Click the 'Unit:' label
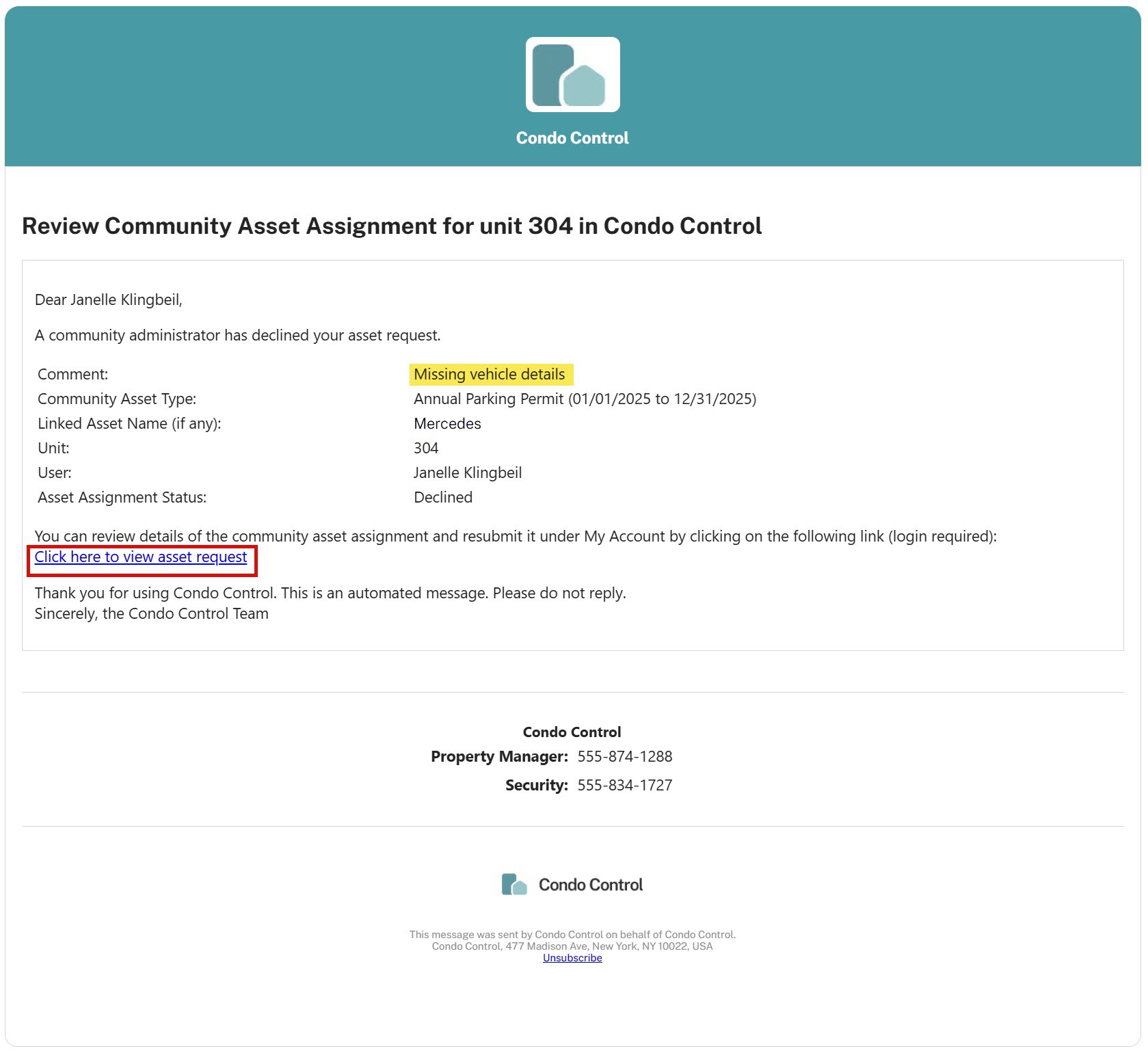 click(53, 449)
